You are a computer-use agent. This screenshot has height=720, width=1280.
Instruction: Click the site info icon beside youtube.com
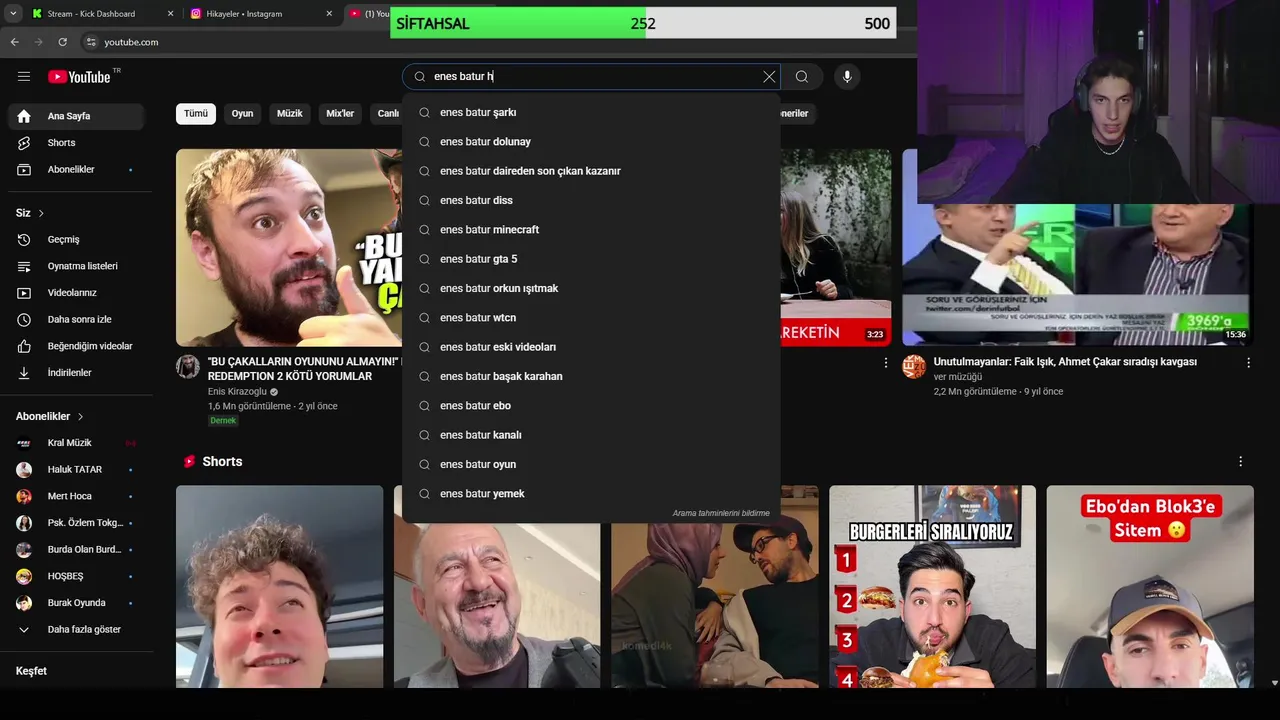pos(91,42)
